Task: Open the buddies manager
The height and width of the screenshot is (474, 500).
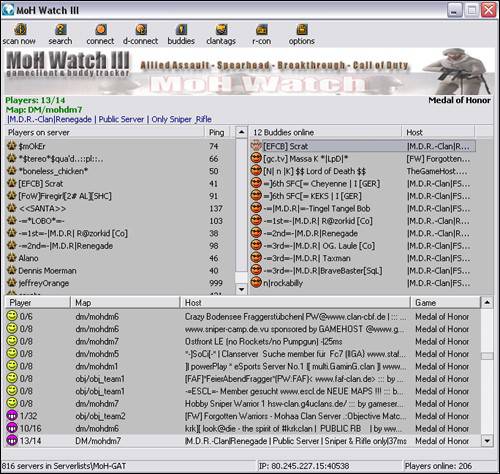Action: pos(181,30)
